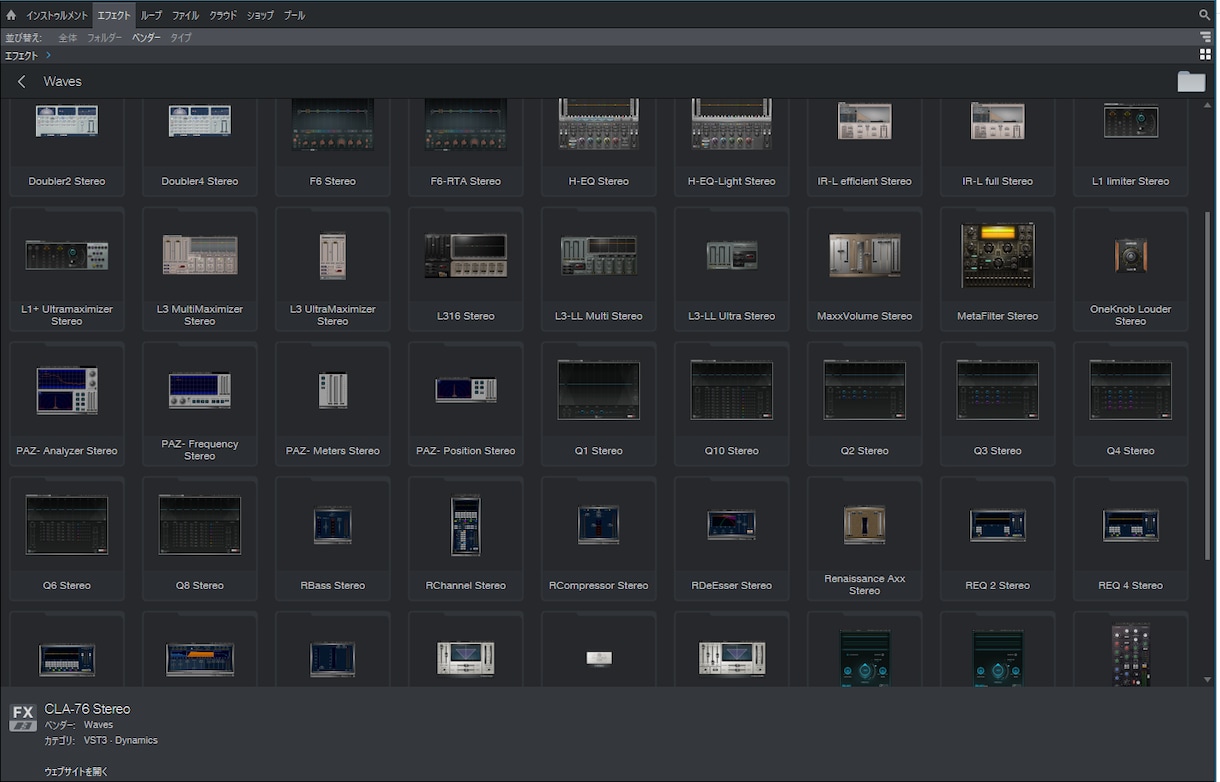Screen dimensions: 1220x782
Task: Pick the RBass Stereo plugin icon
Action: [332, 525]
